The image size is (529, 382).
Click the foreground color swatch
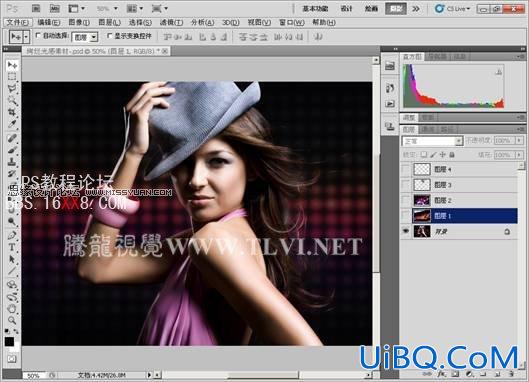coord(9,342)
